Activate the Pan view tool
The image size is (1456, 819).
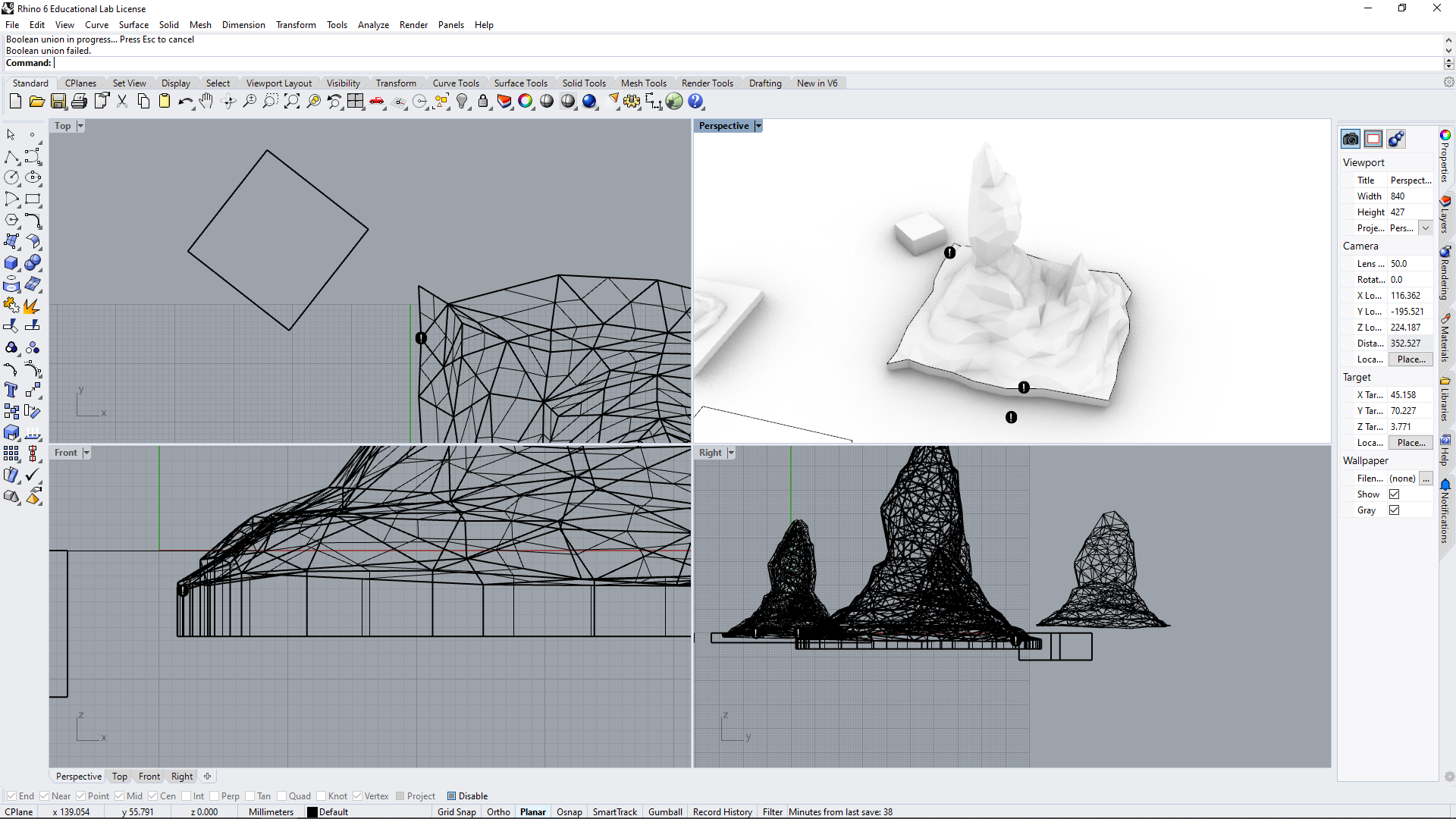point(206,101)
